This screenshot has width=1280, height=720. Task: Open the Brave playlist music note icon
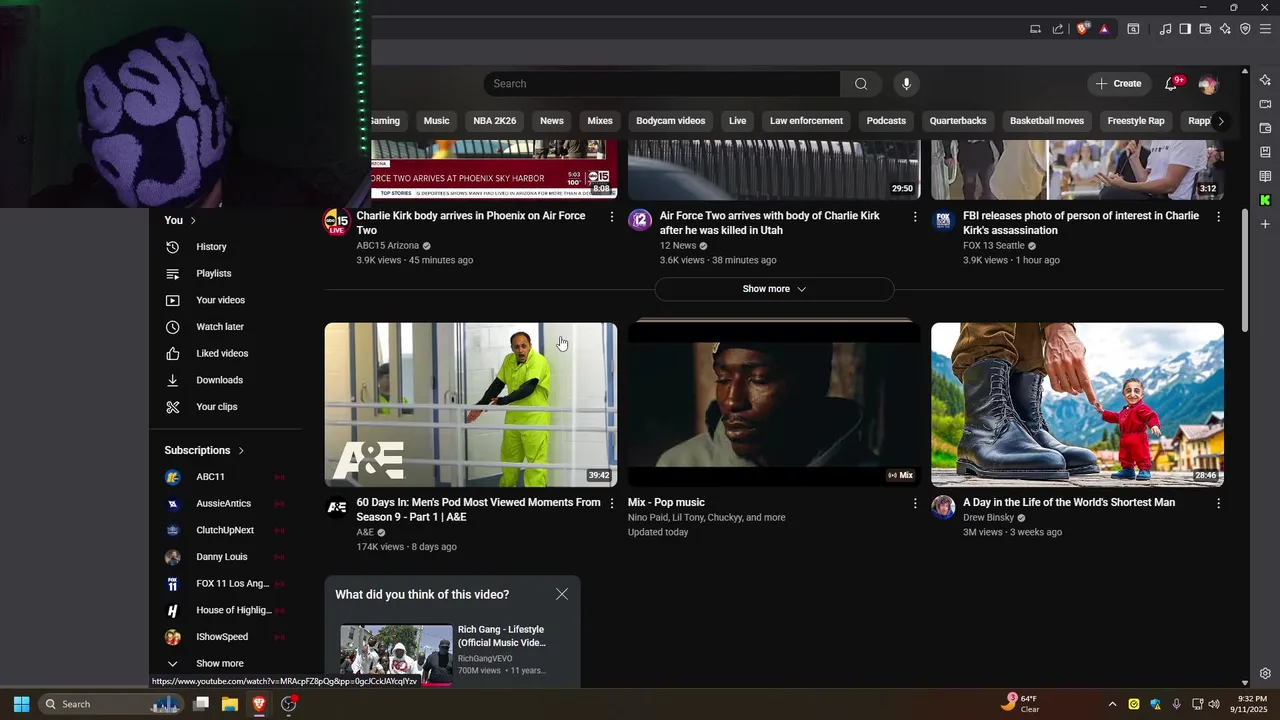1165,29
